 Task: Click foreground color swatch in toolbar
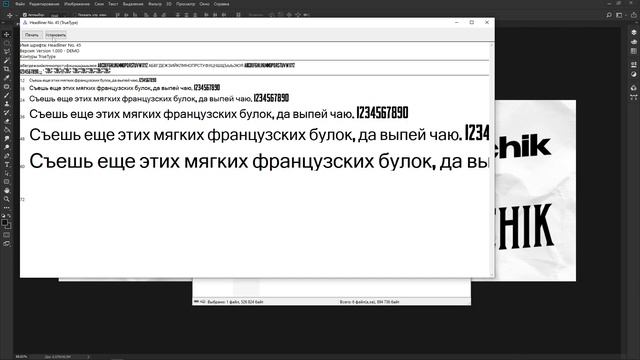4,222
